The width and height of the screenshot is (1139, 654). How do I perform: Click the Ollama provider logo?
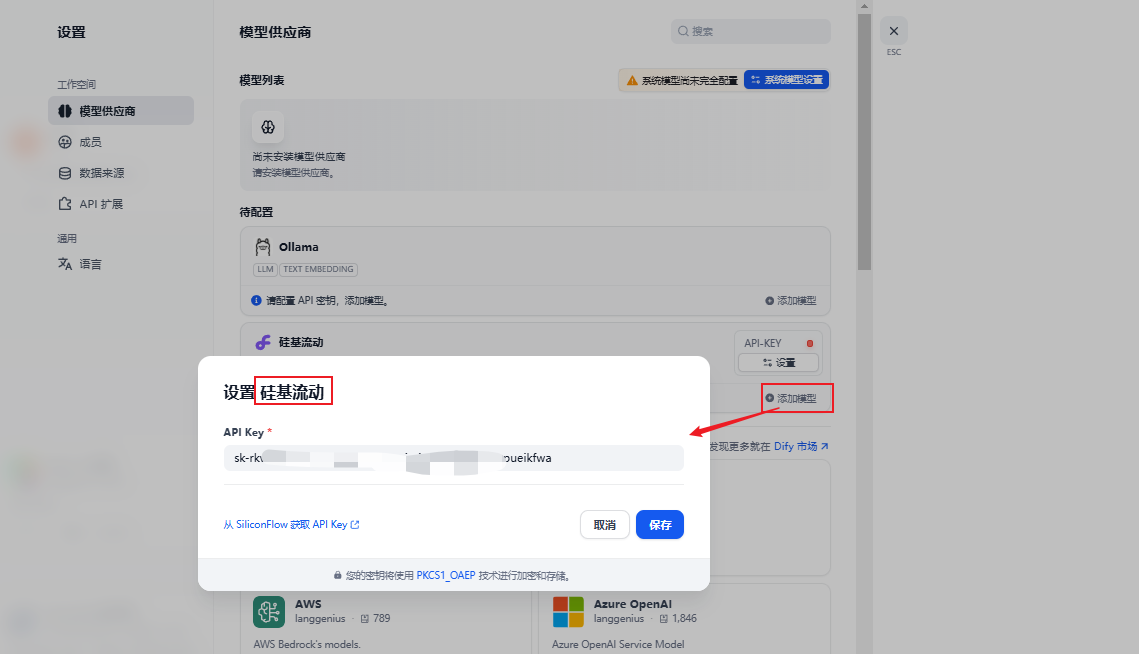pyautogui.click(x=263, y=247)
